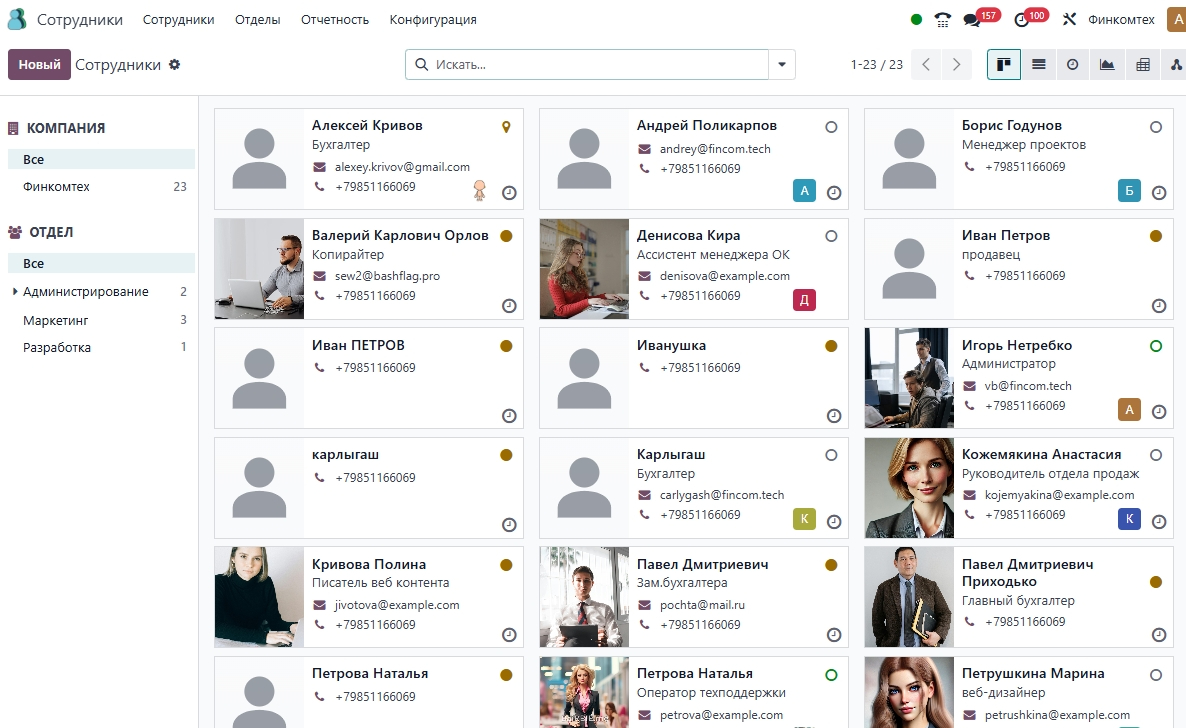The width and height of the screenshot is (1186, 728).
Task: Open the Конфигурация menu
Action: pos(432,20)
